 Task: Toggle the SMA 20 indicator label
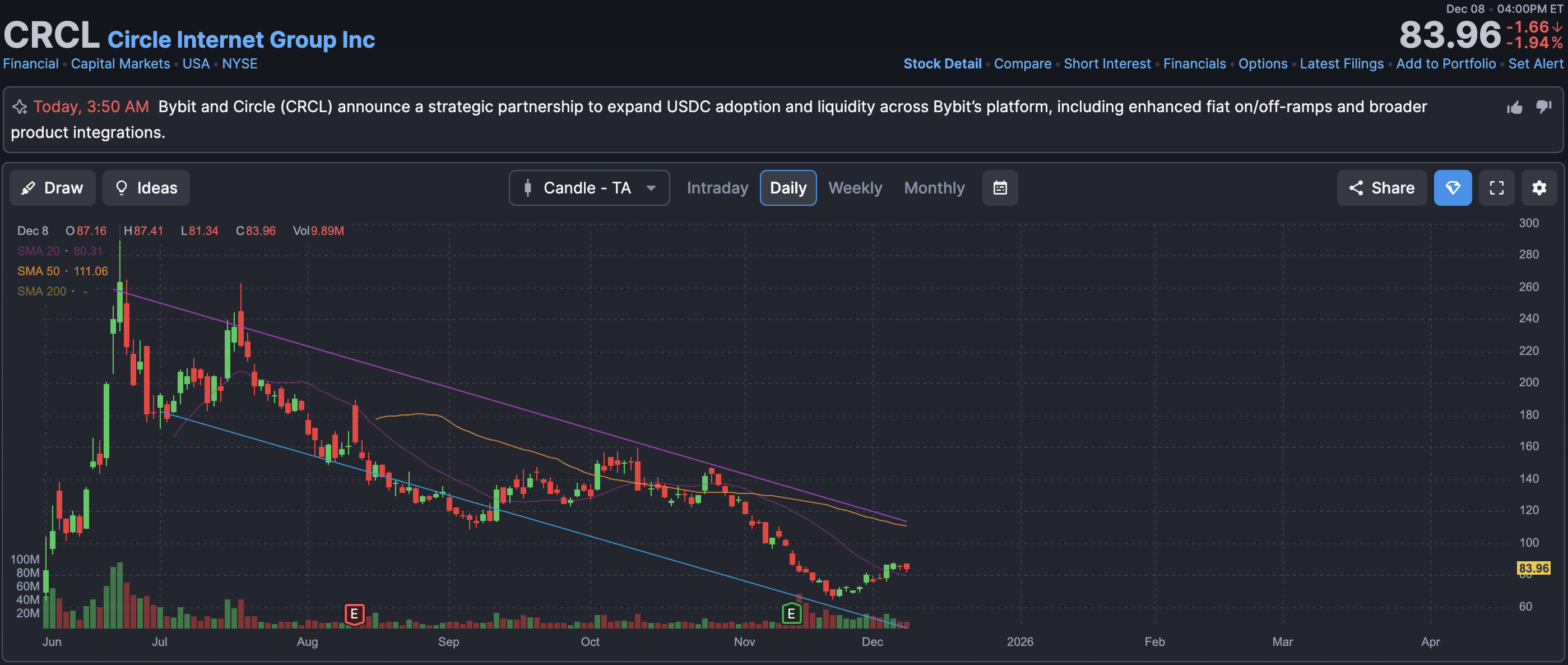[38, 251]
